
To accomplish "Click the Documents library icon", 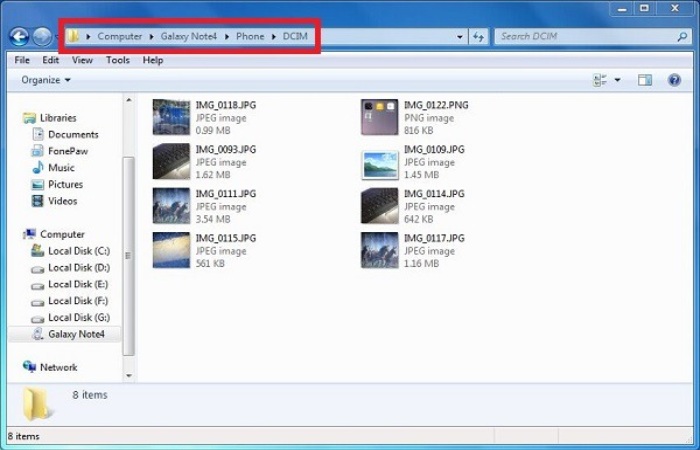I will coord(38,134).
